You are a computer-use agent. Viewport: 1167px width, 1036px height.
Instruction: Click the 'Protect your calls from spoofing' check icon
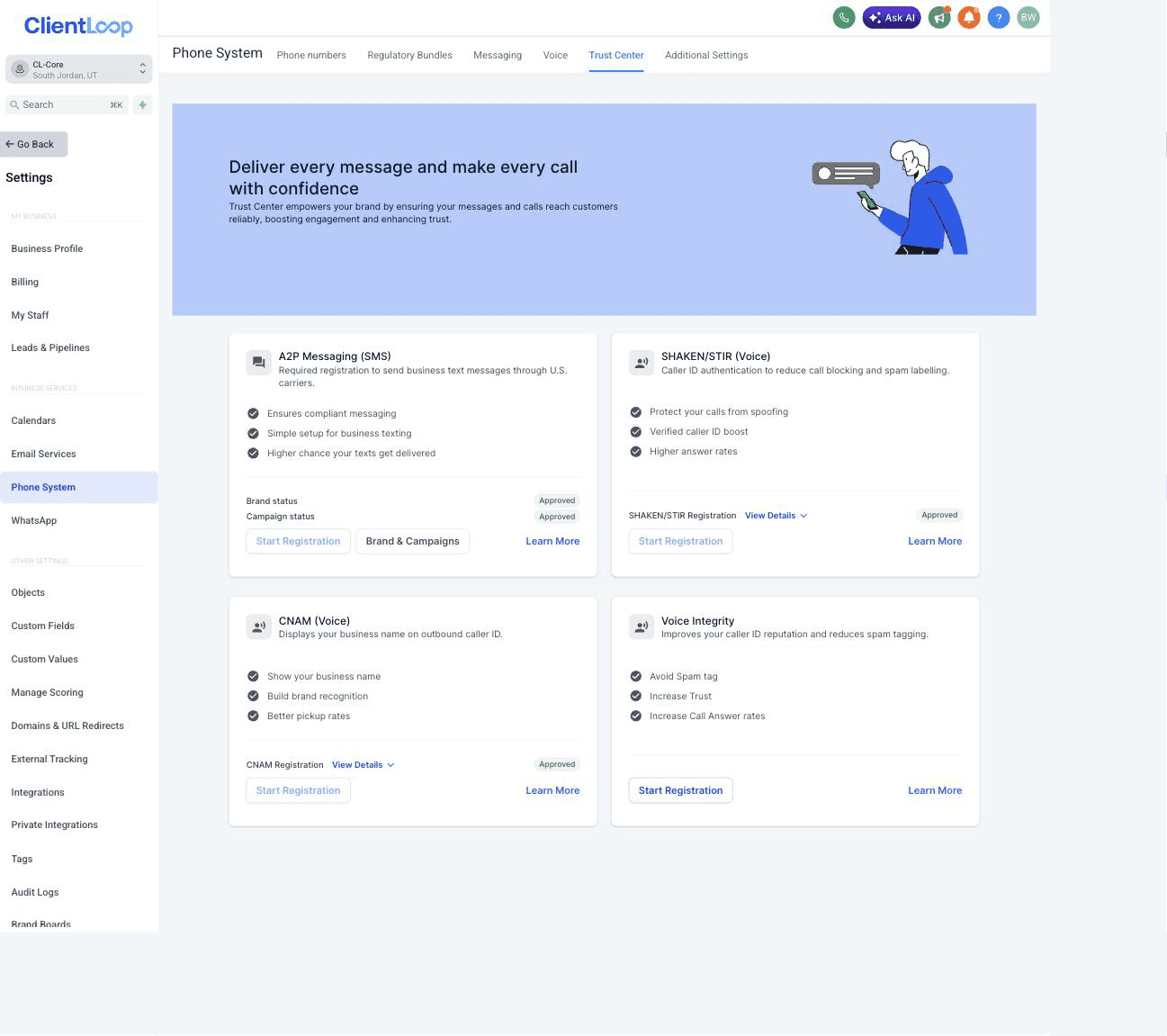click(x=635, y=411)
